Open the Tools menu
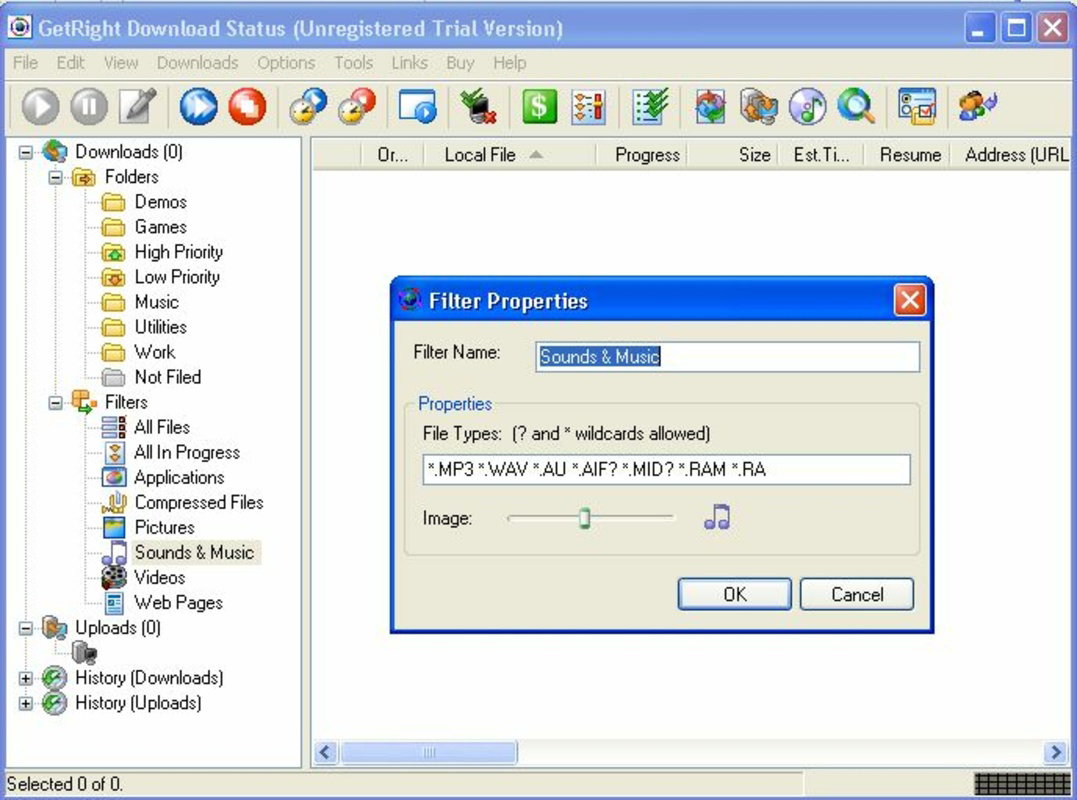The width and height of the screenshot is (1077, 800). [x=353, y=63]
